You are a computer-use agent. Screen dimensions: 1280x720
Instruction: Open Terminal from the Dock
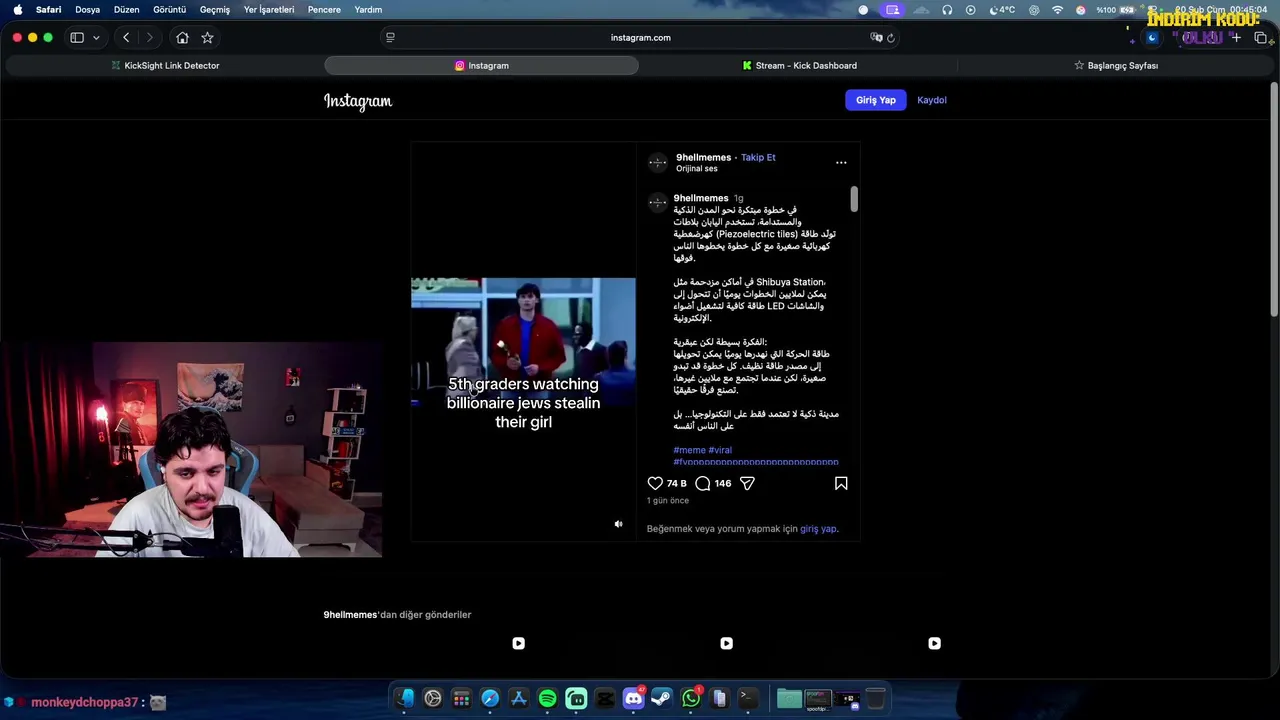[x=748, y=699]
